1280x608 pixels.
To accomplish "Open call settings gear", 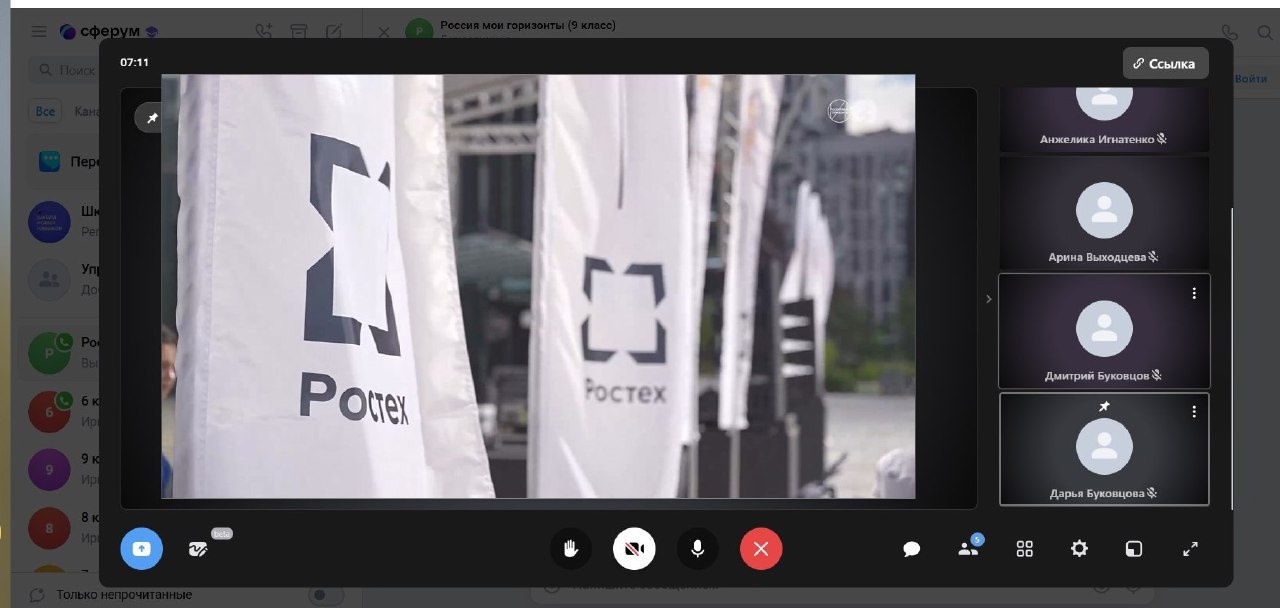I will [1079, 549].
